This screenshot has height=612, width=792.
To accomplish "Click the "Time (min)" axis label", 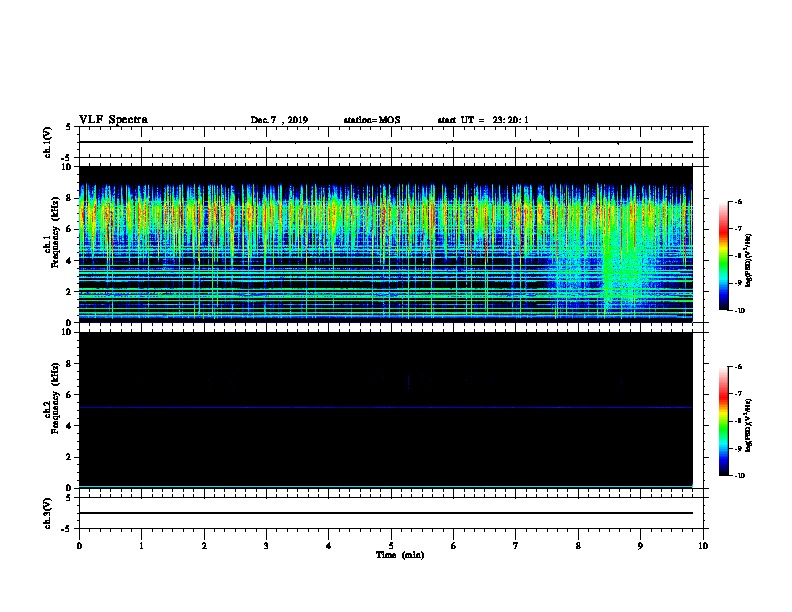I will [400, 555].
